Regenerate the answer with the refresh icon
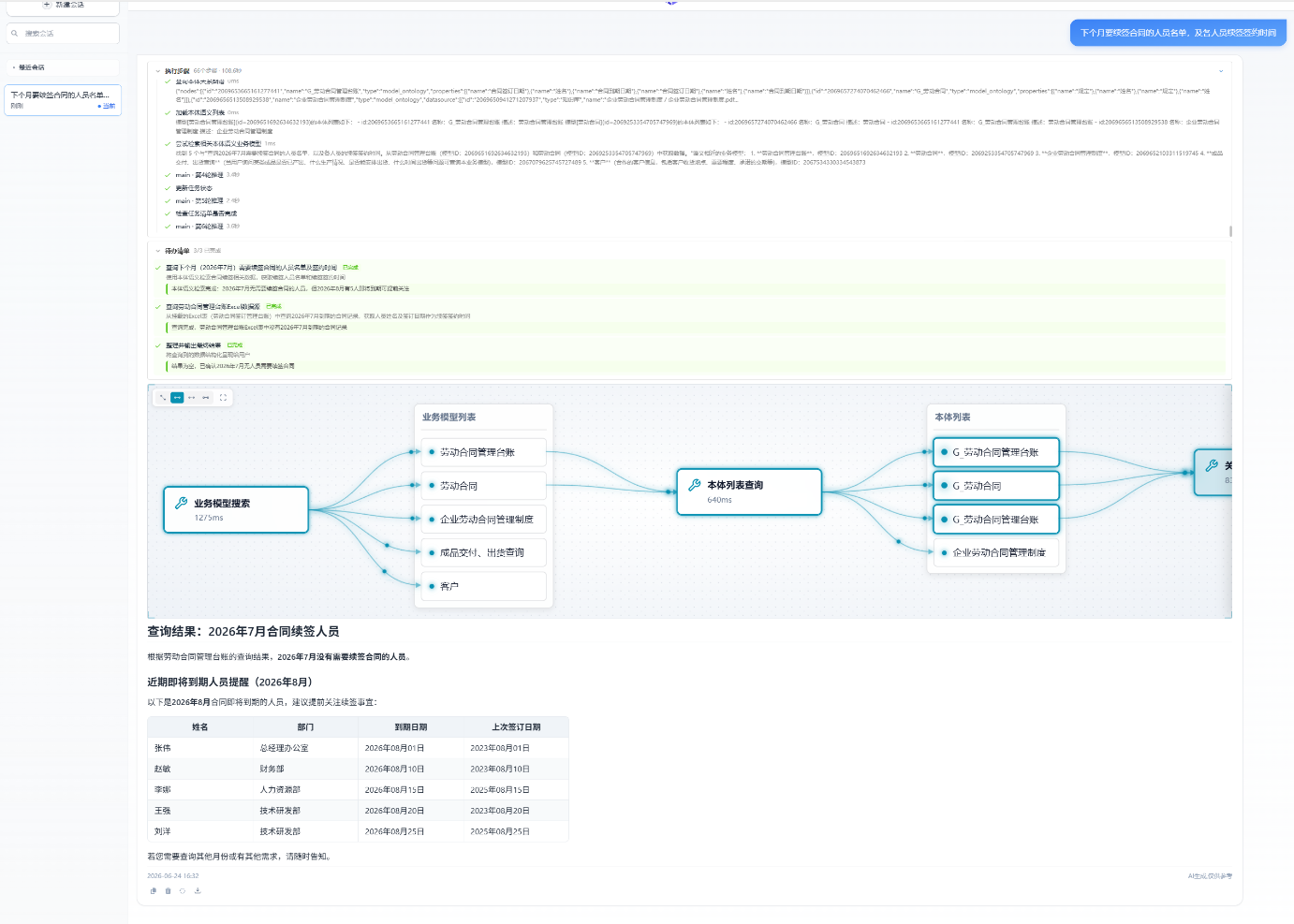Screen dimensions: 1294x924 (x=183, y=891)
